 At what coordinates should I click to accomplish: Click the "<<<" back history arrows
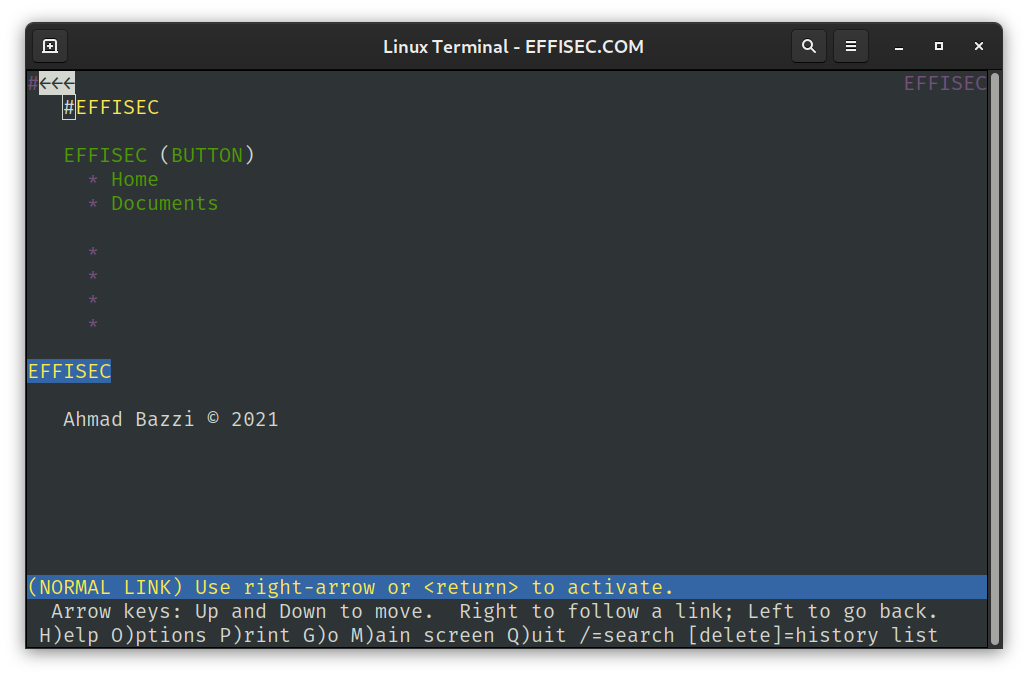[57, 83]
